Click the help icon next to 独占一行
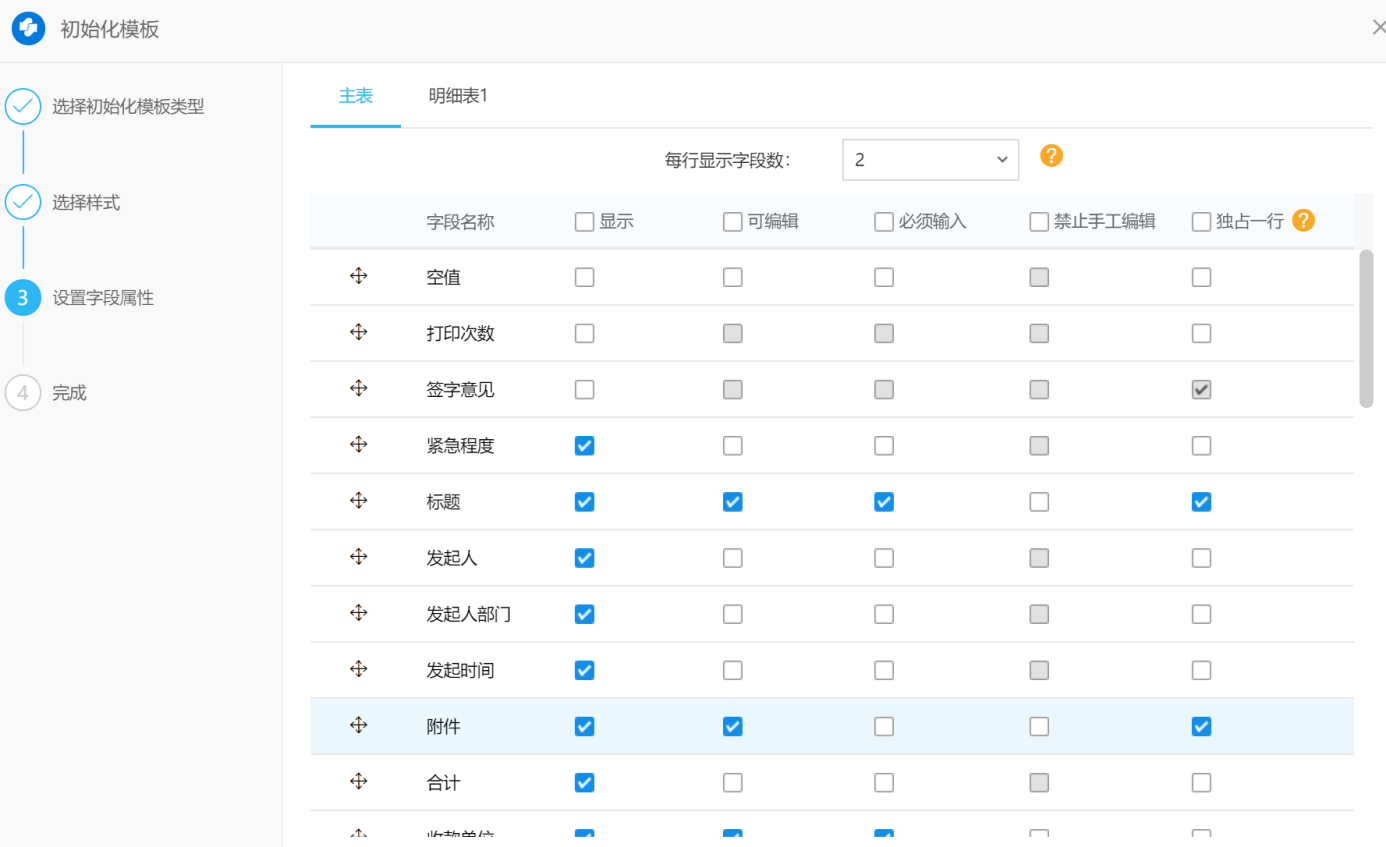 tap(1303, 221)
